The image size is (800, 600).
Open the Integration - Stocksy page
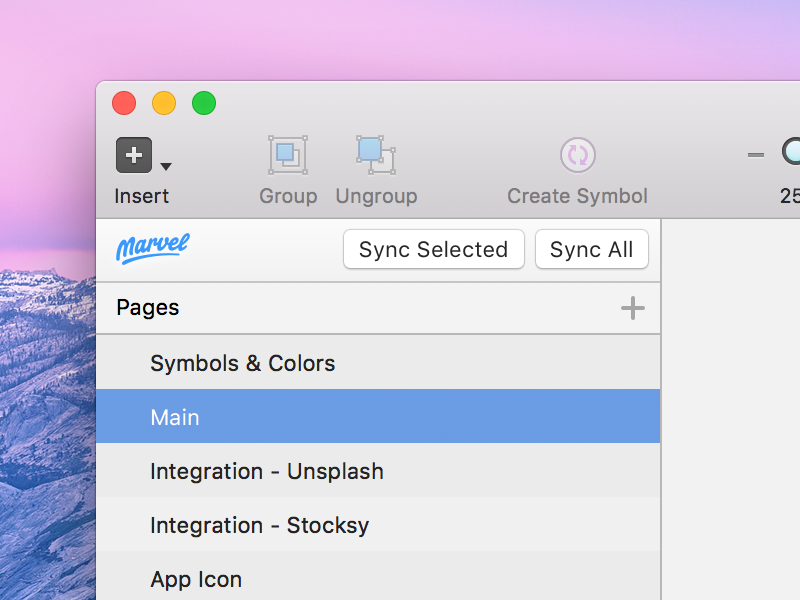click(259, 525)
